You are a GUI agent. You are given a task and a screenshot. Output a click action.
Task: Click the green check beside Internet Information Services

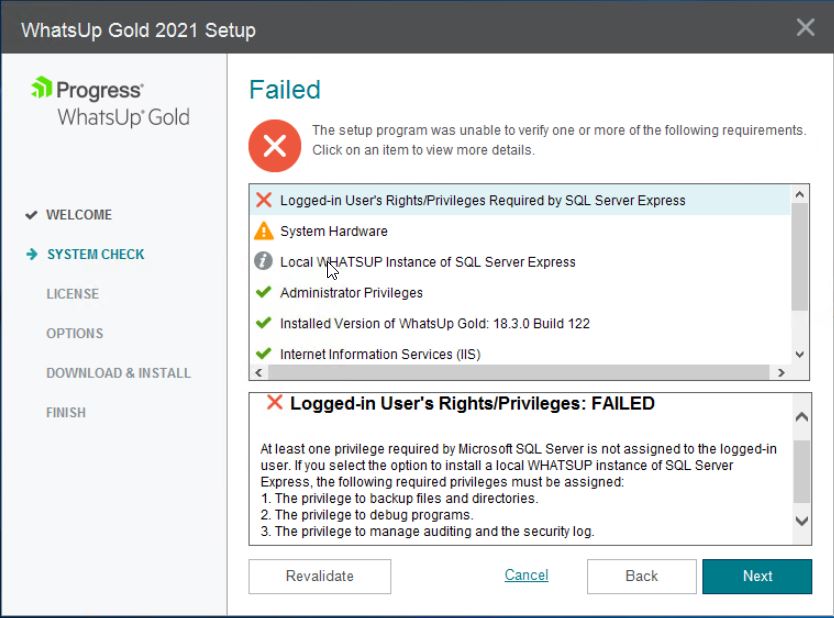pyautogui.click(x=264, y=354)
